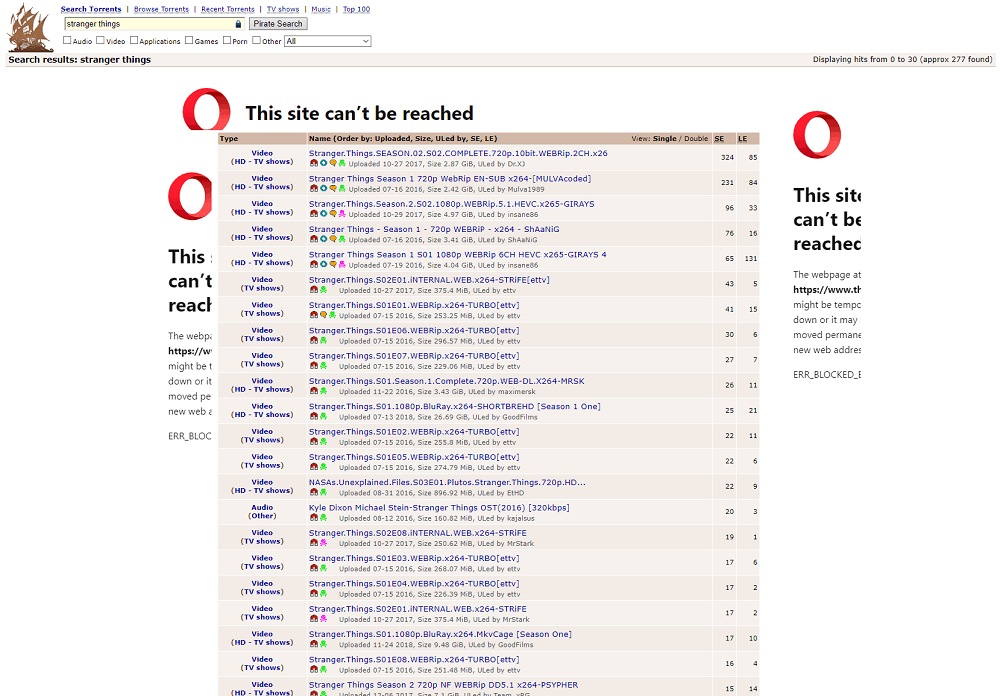
Task: Sort results by Uploaded in table header
Action: click(393, 138)
